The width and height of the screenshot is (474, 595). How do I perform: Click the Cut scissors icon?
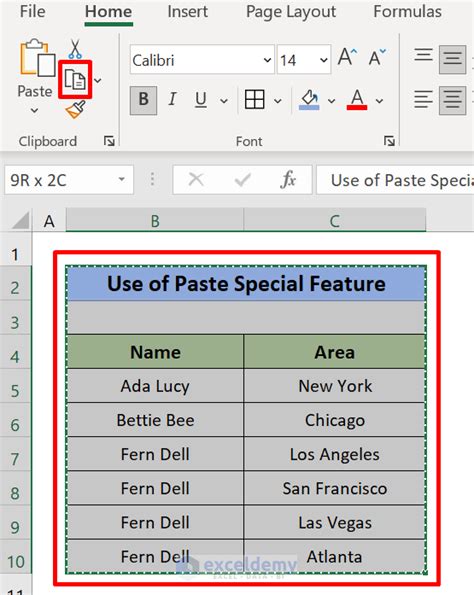coord(75,49)
